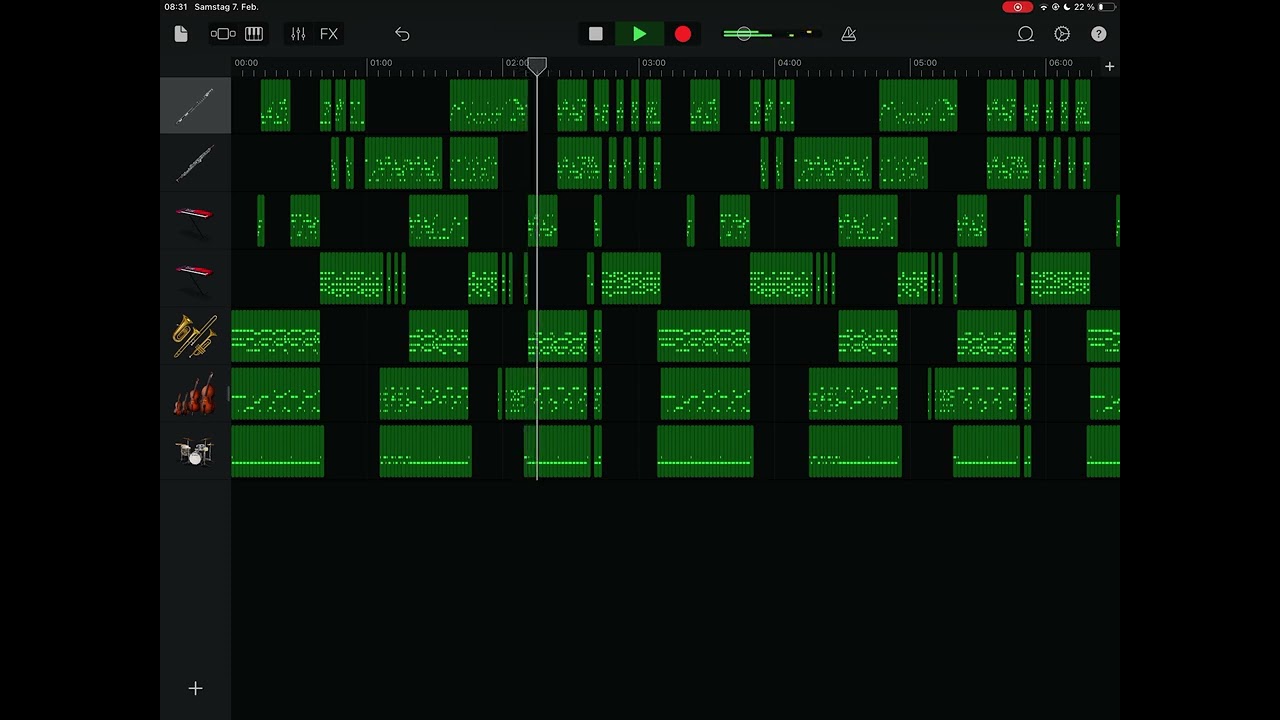
Task: Select the drum kit track header
Action: [x=195, y=452]
